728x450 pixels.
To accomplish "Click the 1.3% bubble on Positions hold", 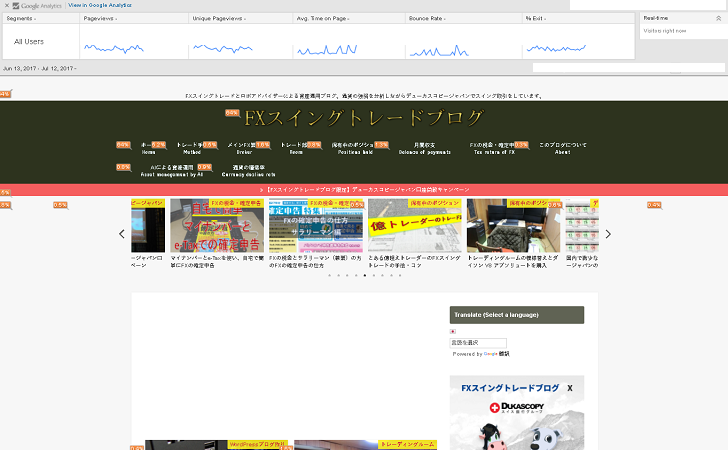I will point(381,144).
